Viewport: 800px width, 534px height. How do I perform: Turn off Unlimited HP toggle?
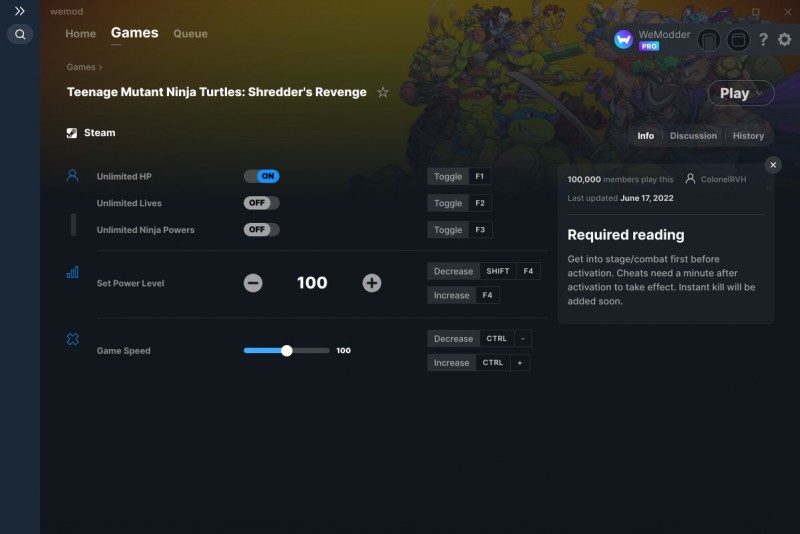(261, 176)
